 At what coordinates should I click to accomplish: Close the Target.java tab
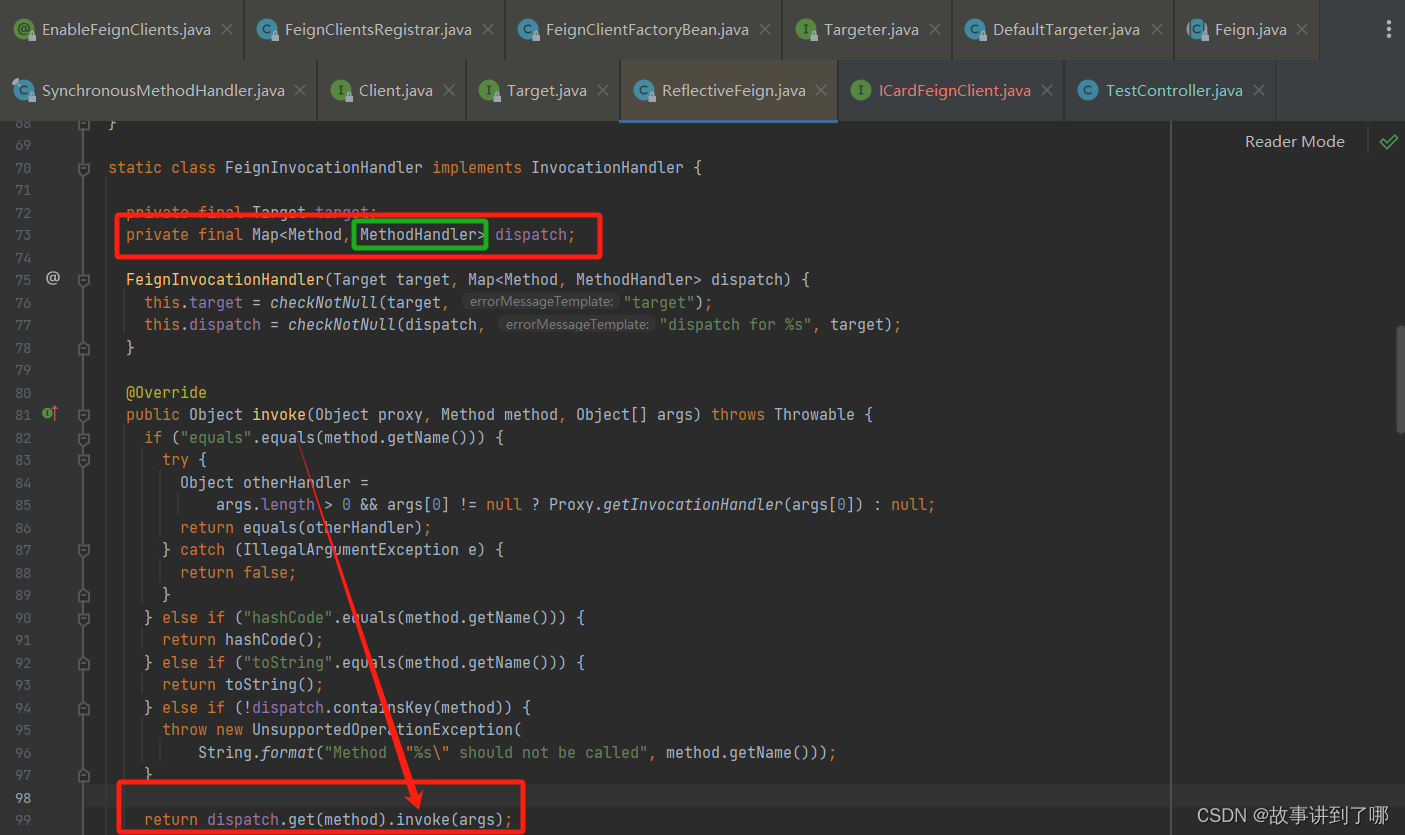tap(602, 90)
